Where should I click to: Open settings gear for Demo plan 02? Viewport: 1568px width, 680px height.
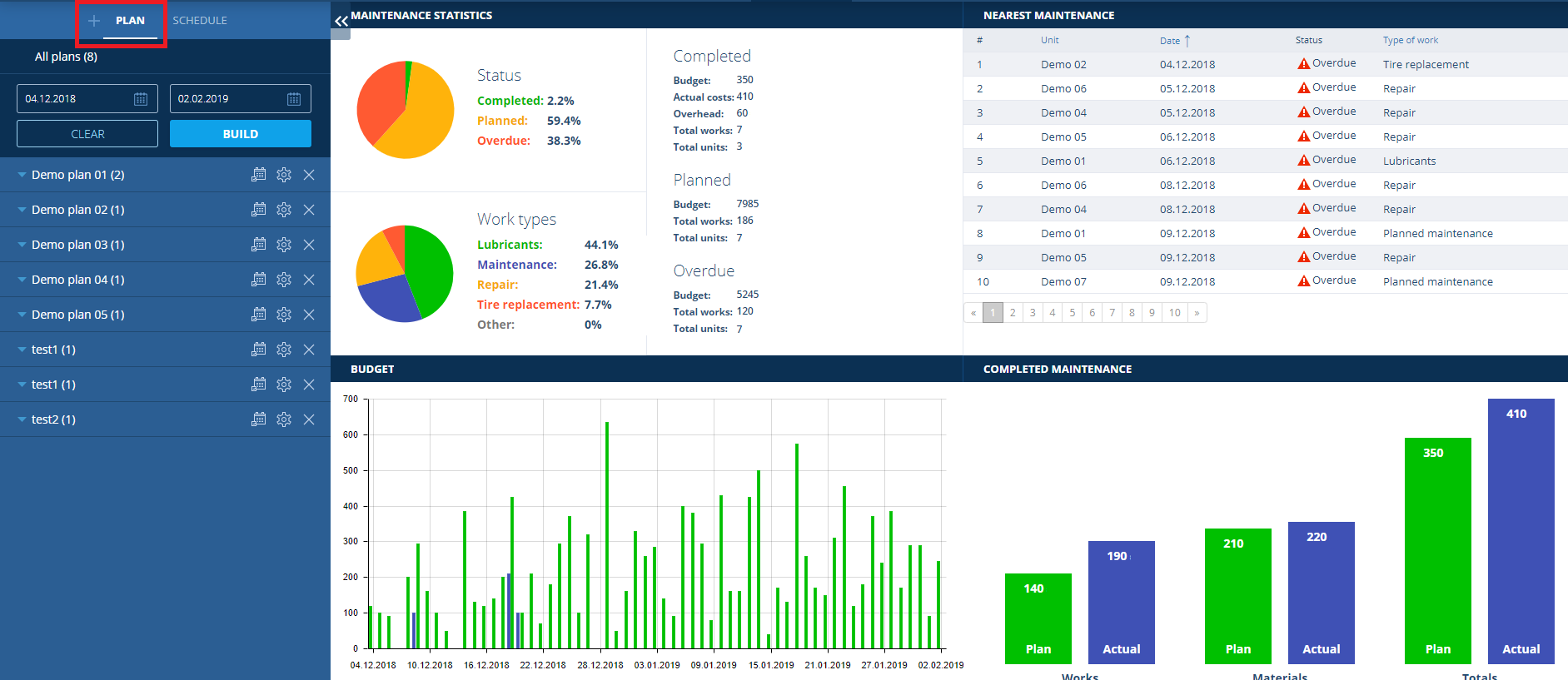point(284,210)
